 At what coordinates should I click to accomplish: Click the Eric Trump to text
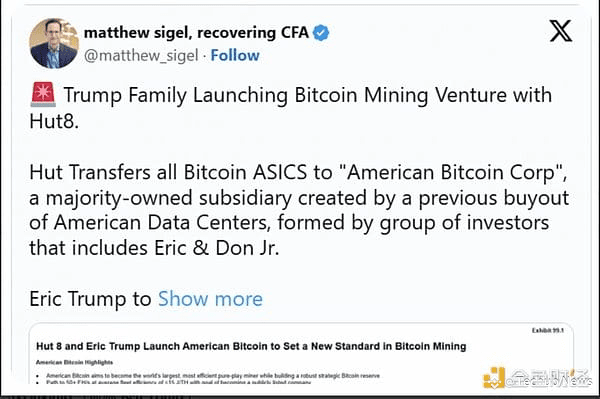tap(90, 299)
